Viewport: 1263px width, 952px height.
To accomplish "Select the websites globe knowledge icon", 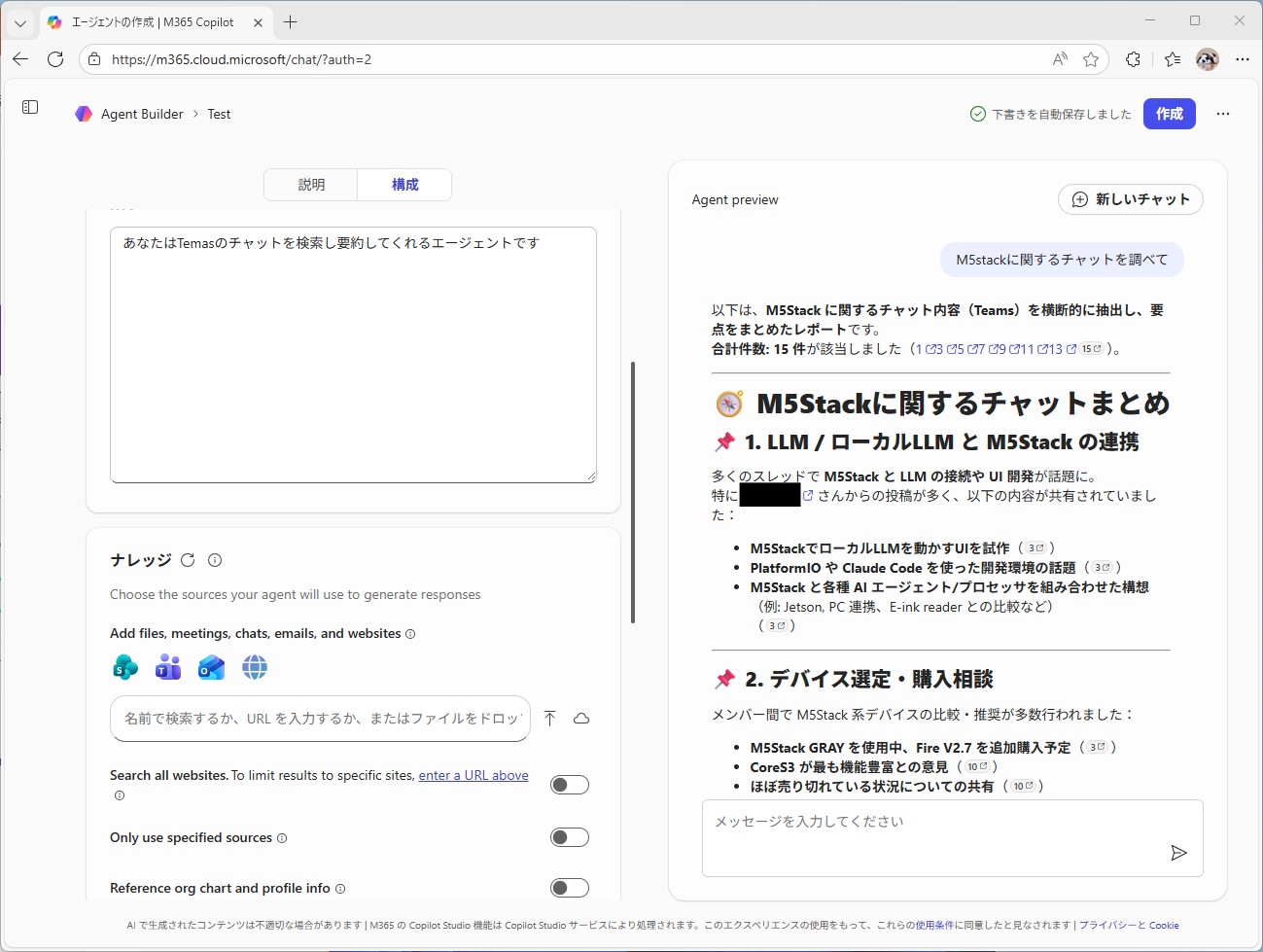I will (254, 667).
